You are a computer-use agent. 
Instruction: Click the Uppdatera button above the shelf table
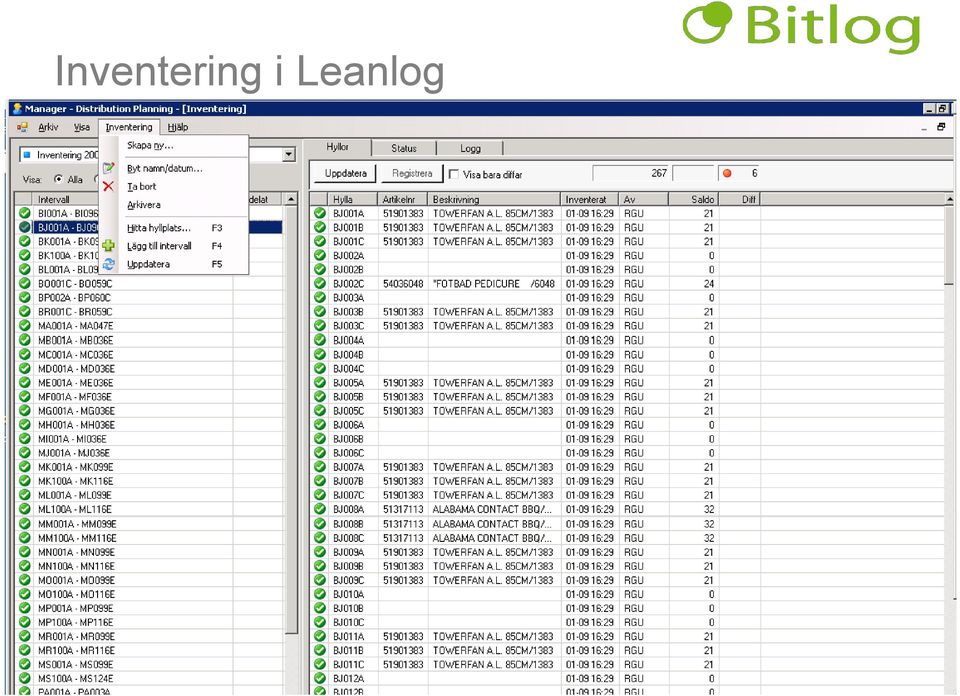click(345, 174)
